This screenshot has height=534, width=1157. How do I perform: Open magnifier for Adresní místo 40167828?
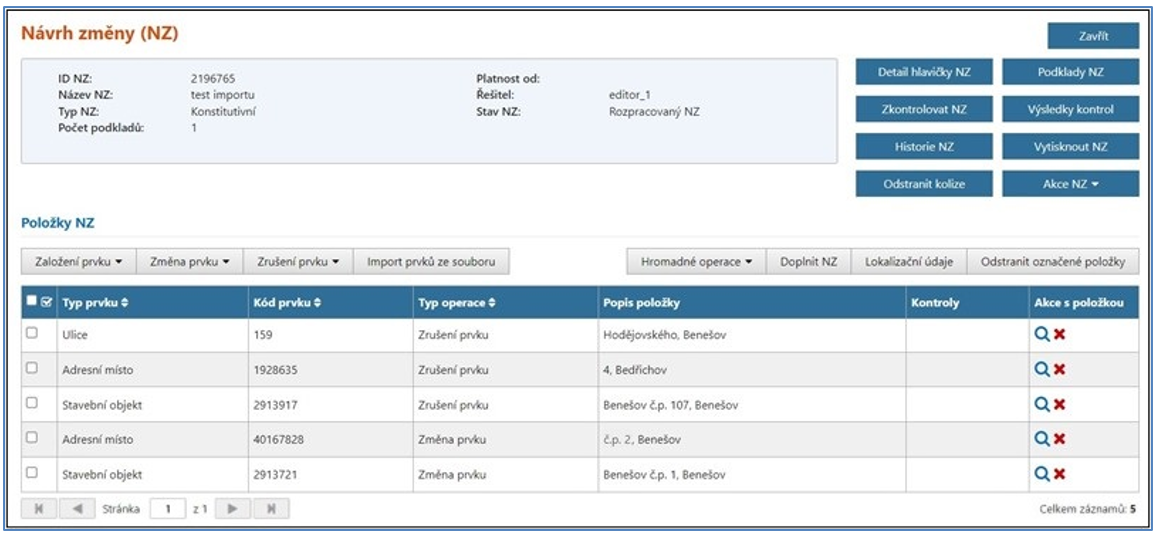1041,439
